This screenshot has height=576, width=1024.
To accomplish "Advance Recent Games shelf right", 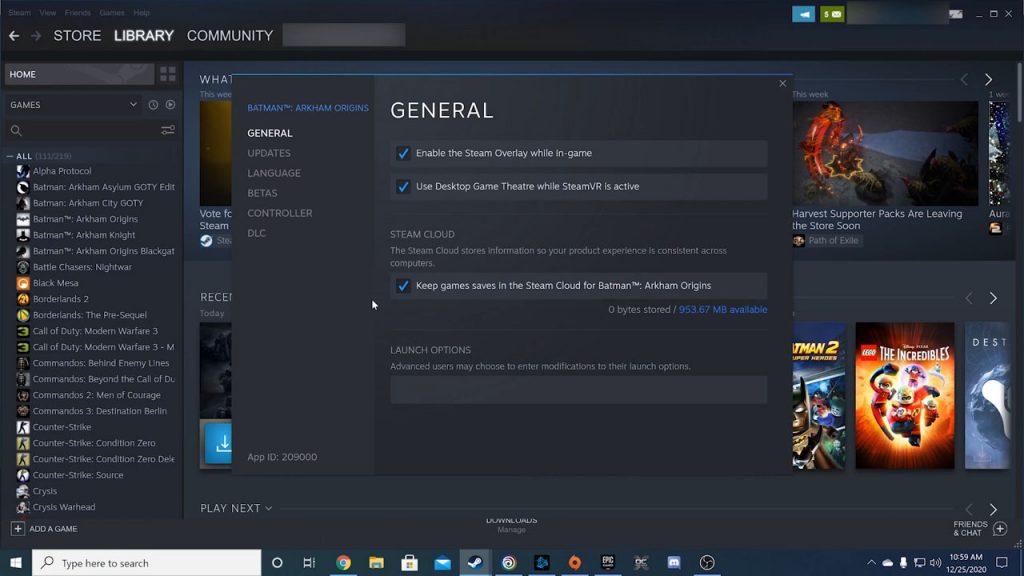I will tap(993, 298).
